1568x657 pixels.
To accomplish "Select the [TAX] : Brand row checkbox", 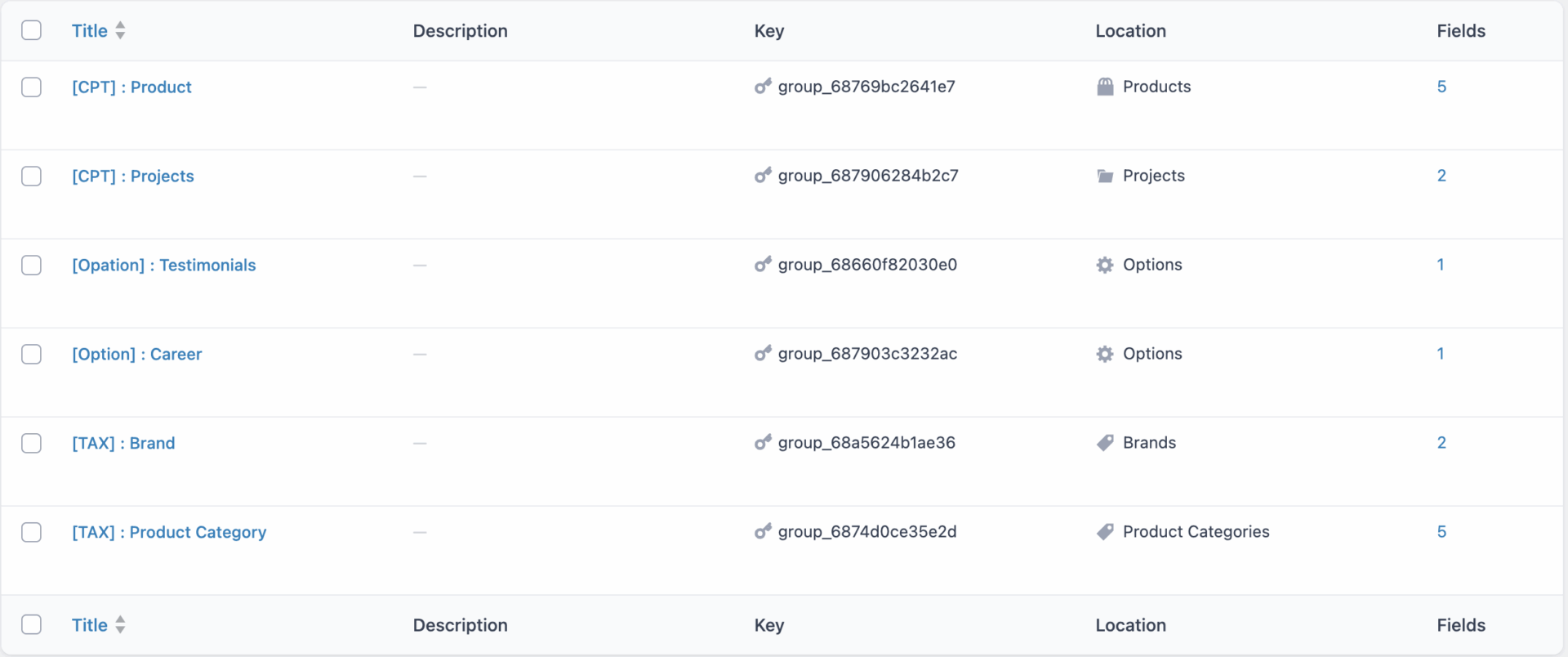I will 32,443.
